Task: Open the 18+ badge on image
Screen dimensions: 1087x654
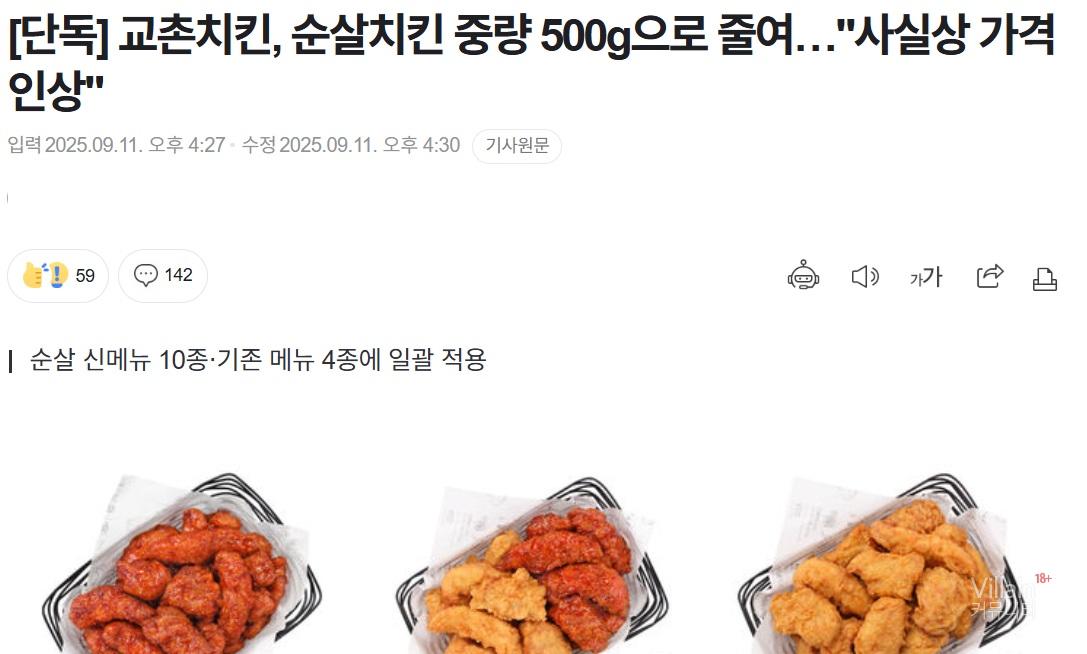Action: pyautogui.click(x=1043, y=578)
